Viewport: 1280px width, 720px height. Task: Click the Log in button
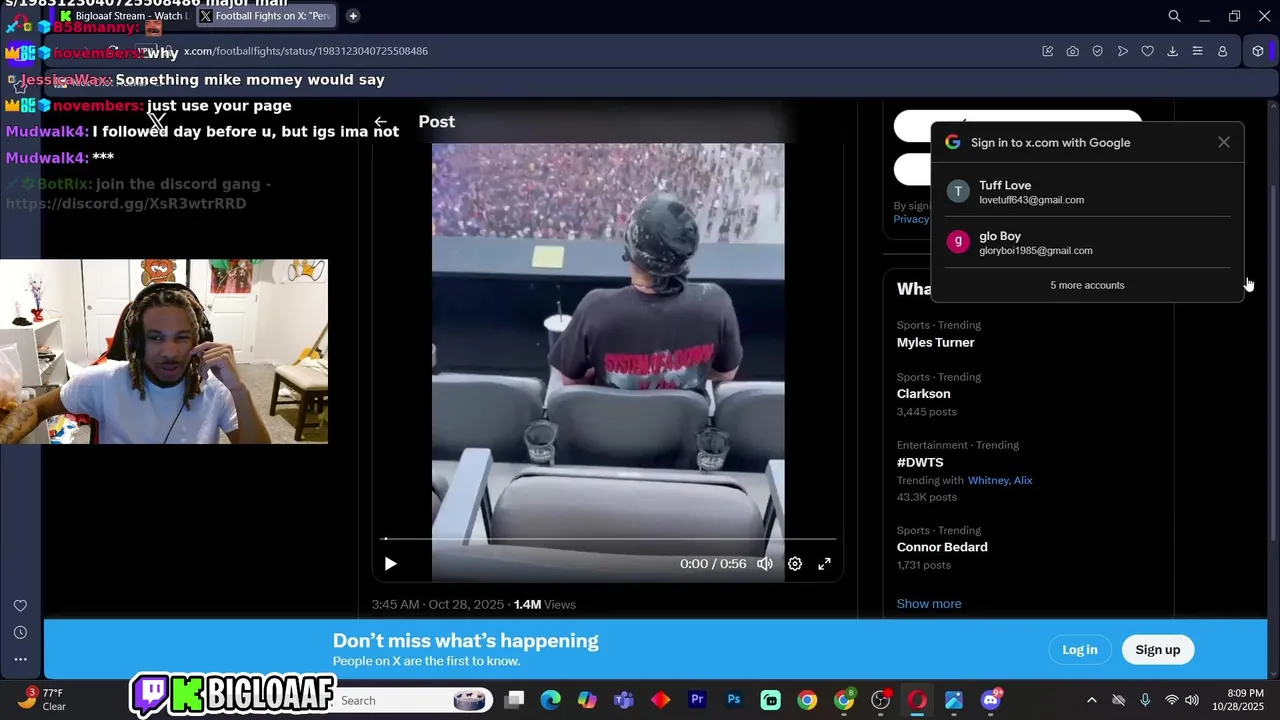[x=1080, y=650]
